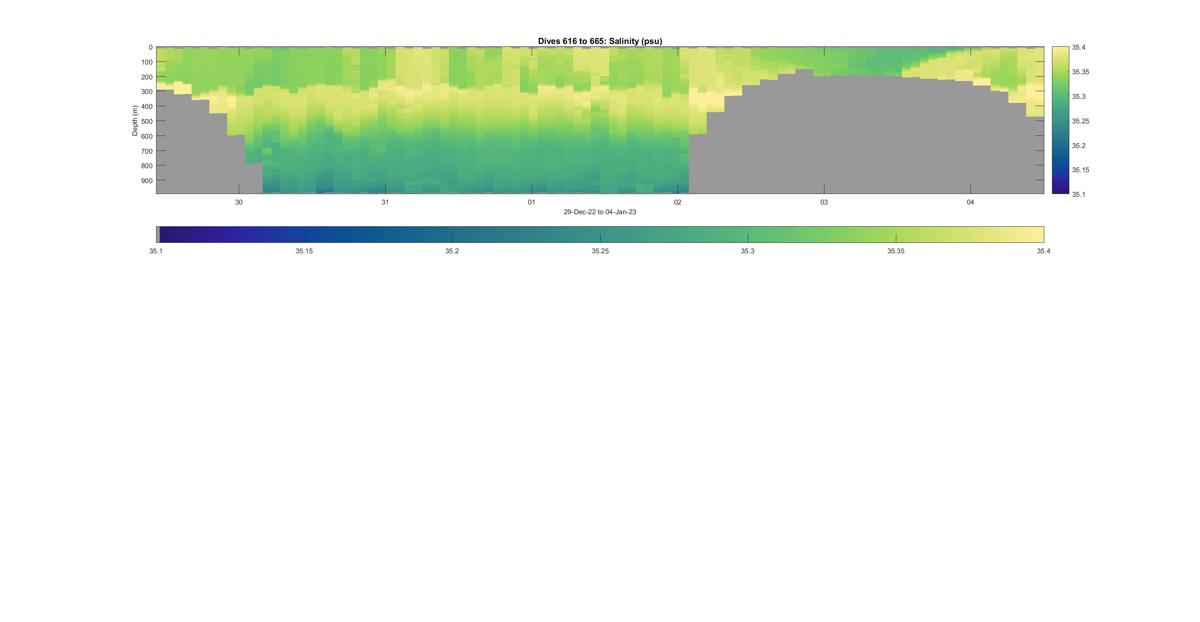Pick '35.2' label under horizontal colorbar
Viewport: 1200px width, 622px height.
(x=452, y=251)
